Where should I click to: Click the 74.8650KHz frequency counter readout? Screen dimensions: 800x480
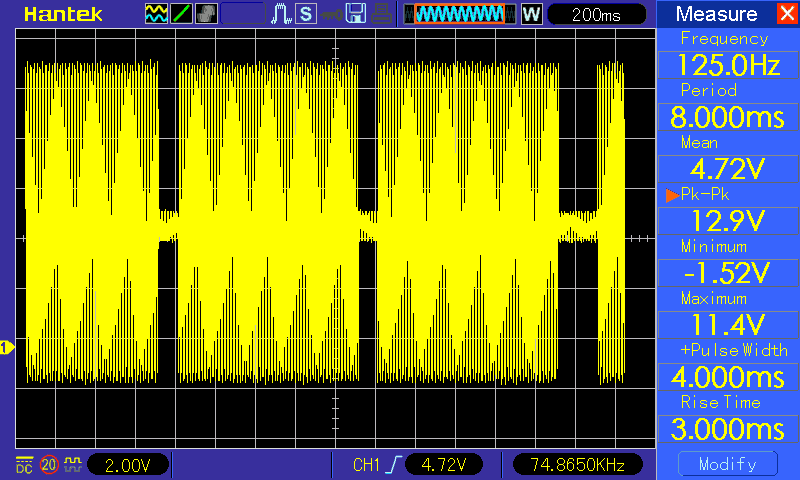[578, 465]
